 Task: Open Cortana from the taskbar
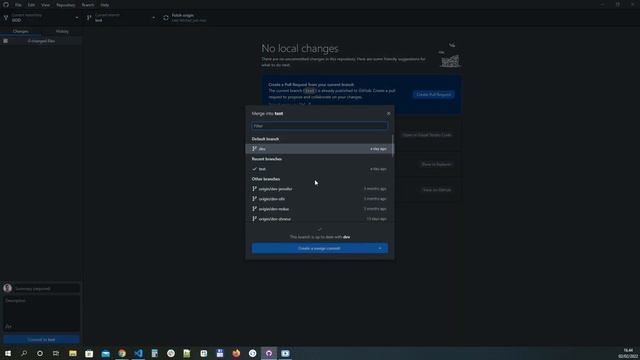pos(40,353)
